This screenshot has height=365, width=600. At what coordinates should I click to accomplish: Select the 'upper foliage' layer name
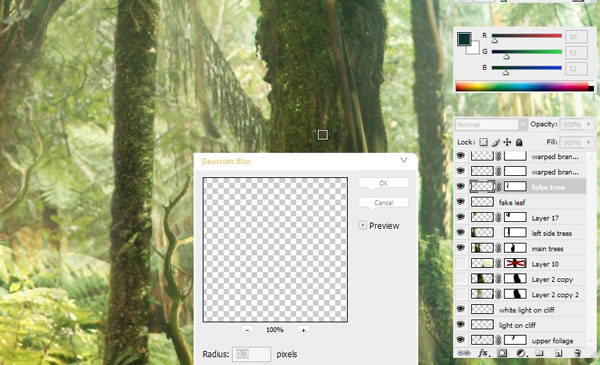(x=552, y=341)
